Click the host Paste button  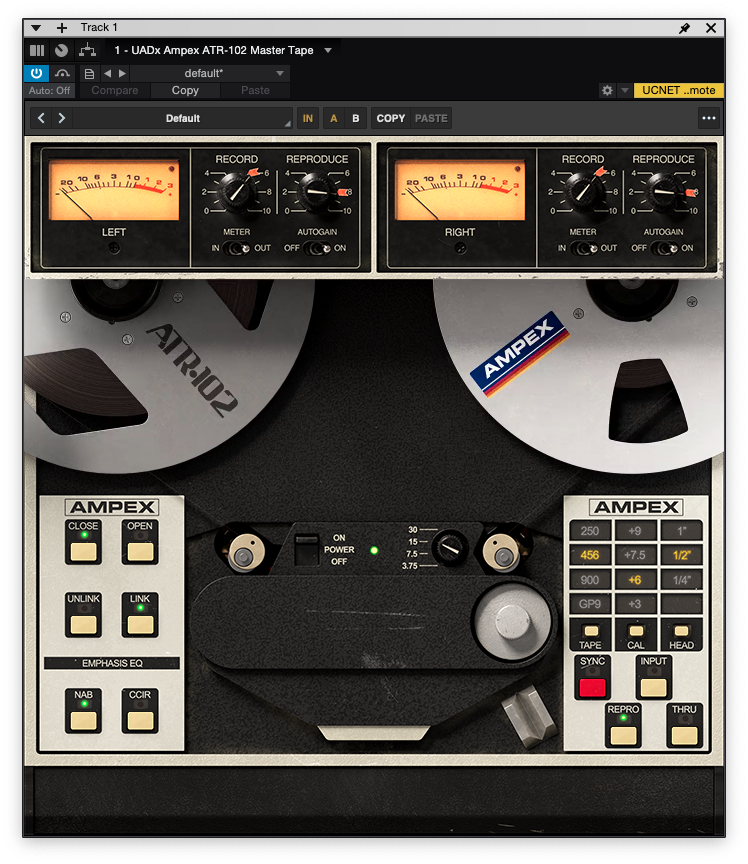coord(255,90)
